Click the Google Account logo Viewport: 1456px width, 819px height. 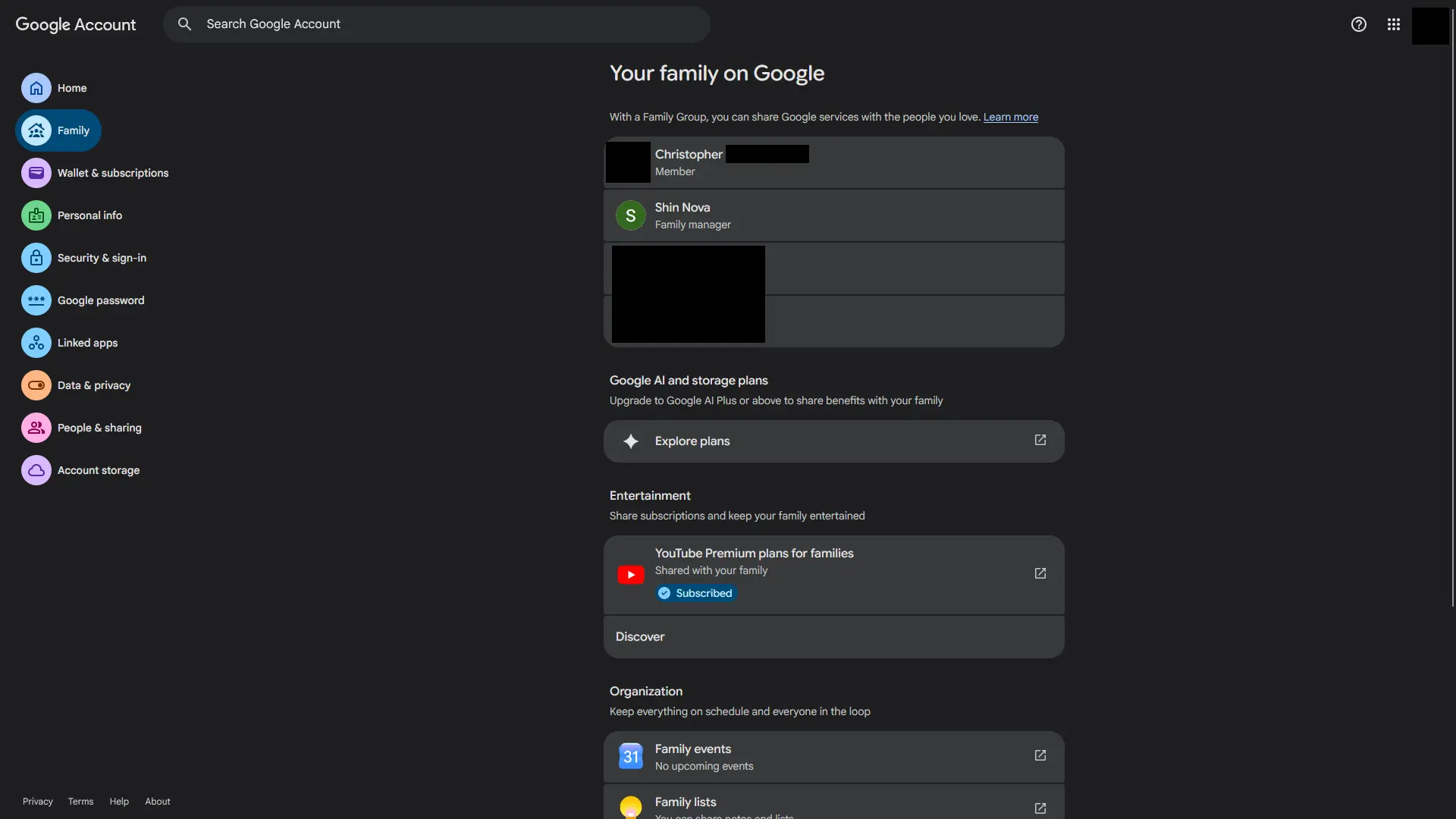[x=76, y=24]
